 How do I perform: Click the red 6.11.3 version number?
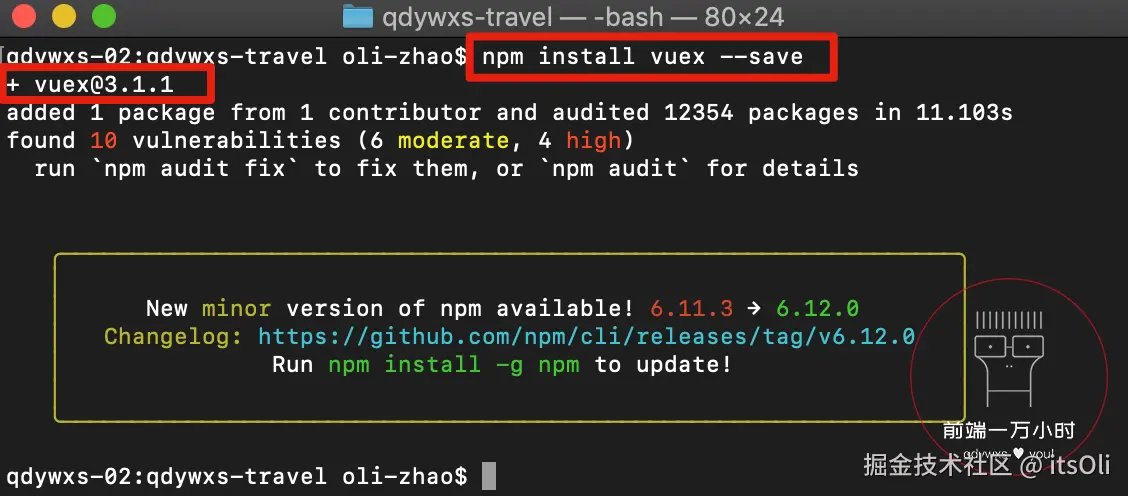[x=691, y=309]
